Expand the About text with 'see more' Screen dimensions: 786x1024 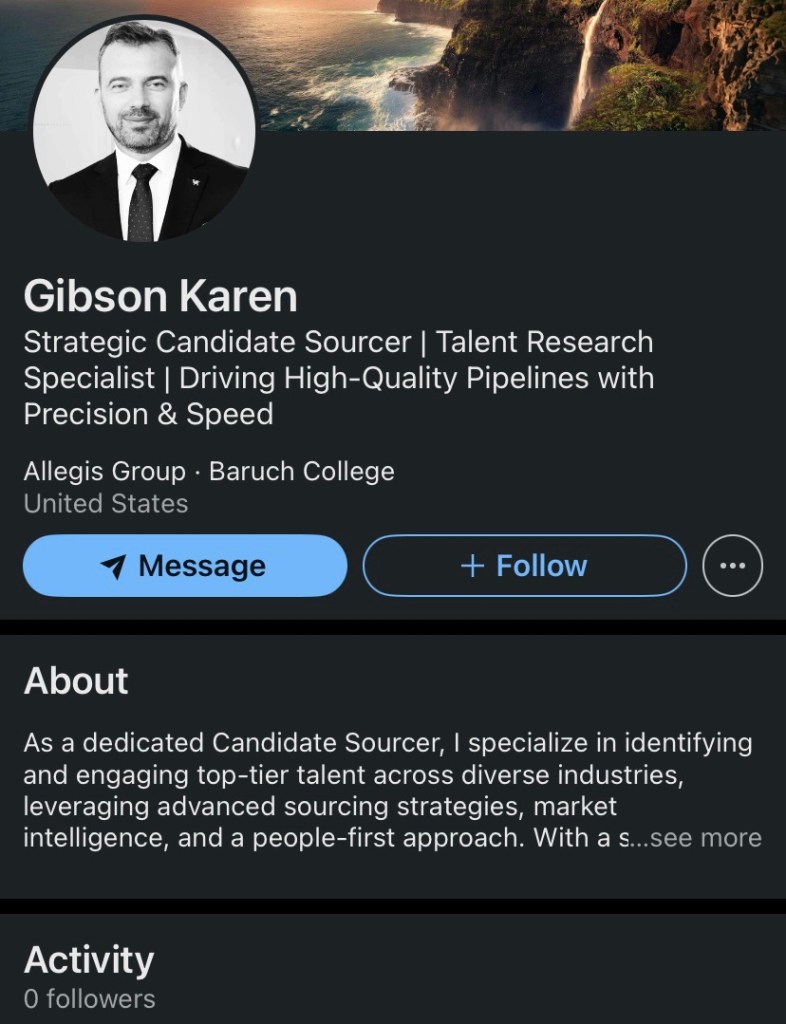pyautogui.click(x=705, y=837)
